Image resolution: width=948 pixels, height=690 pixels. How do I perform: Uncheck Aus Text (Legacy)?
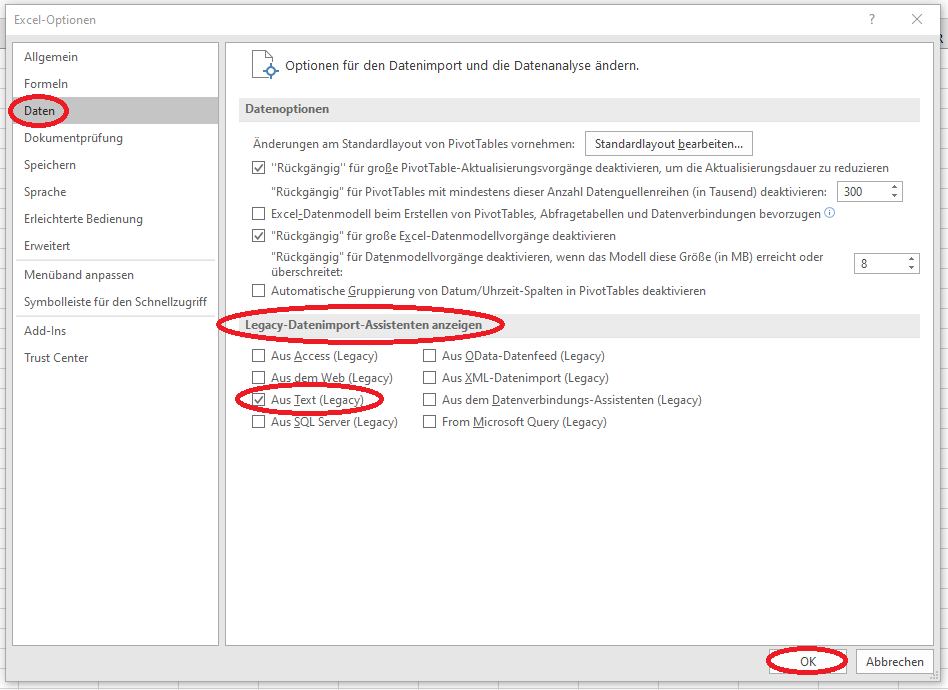click(x=259, y=400)
